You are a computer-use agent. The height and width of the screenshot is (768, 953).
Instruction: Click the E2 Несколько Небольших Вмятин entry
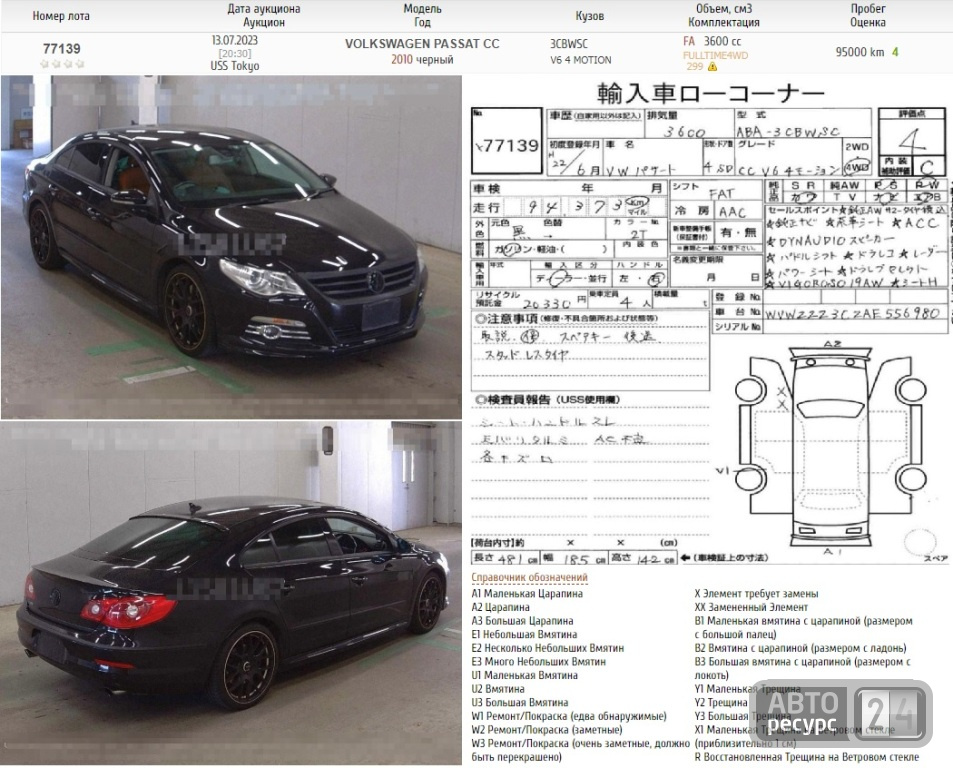(548, 648)
